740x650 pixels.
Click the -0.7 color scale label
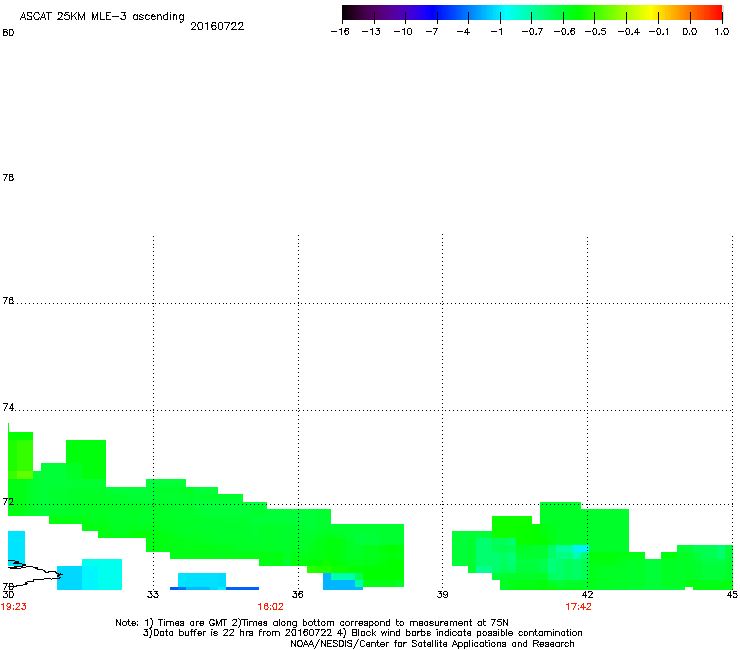click(x=532, y=32)
